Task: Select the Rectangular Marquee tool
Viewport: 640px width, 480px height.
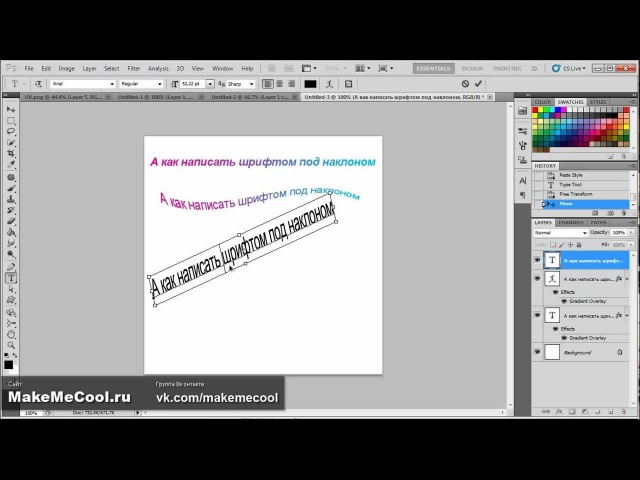Action: [11, 121]
